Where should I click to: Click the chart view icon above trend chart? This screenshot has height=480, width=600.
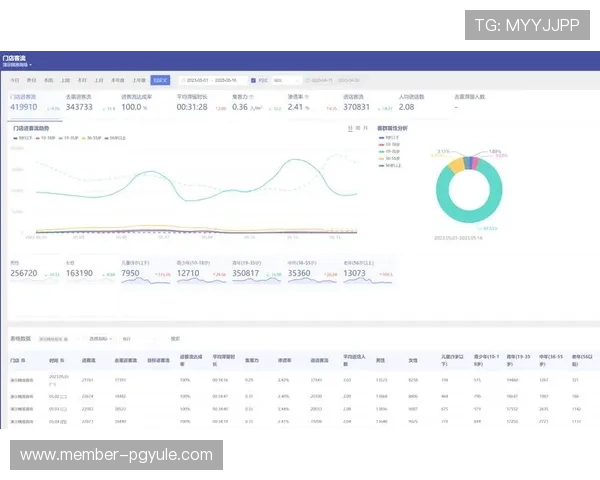coord(349,129)
